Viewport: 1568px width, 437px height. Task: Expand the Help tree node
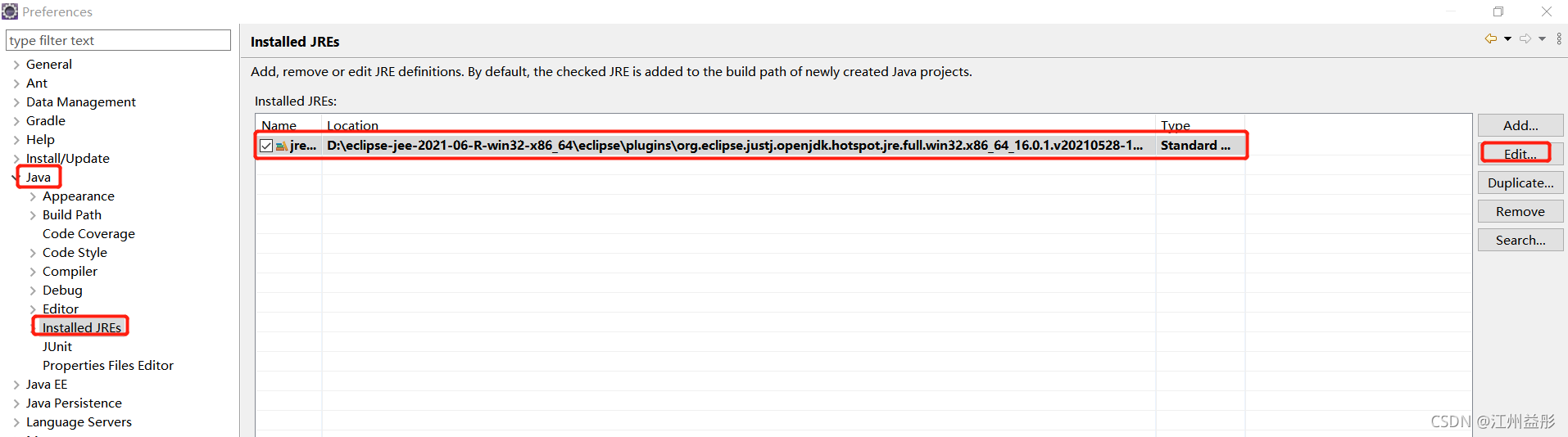[x=16, y=140]
